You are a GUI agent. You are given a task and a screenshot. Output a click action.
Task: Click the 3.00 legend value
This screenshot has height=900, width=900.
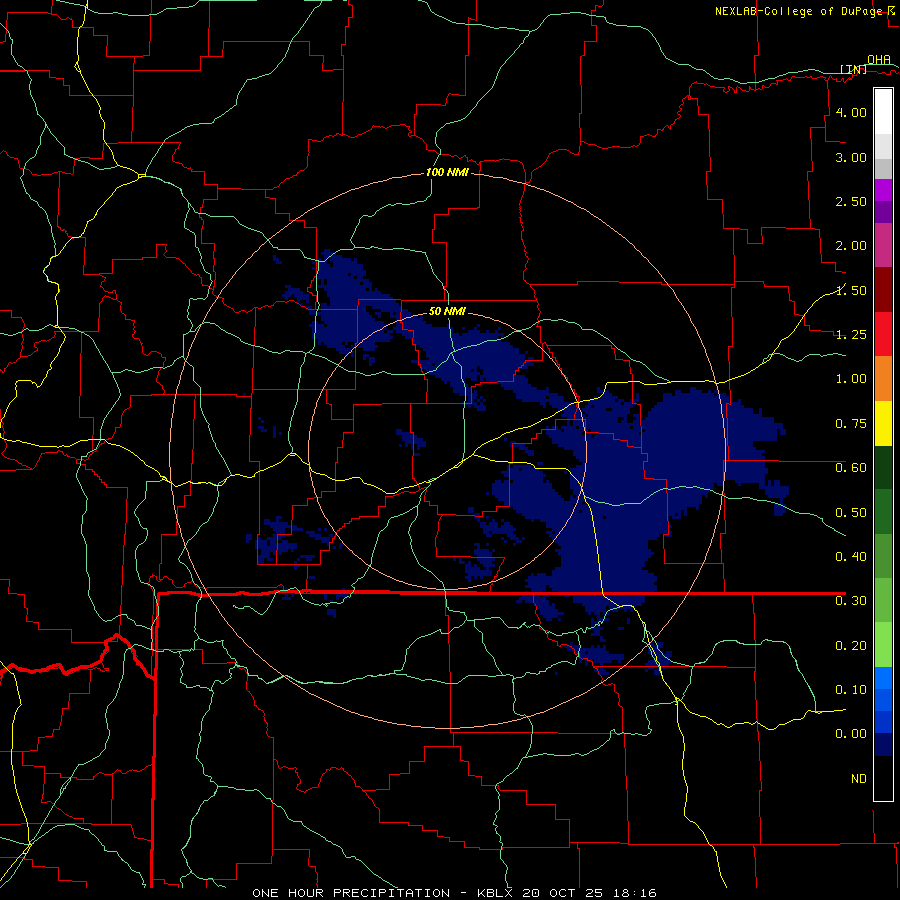[x=851, y=157]
